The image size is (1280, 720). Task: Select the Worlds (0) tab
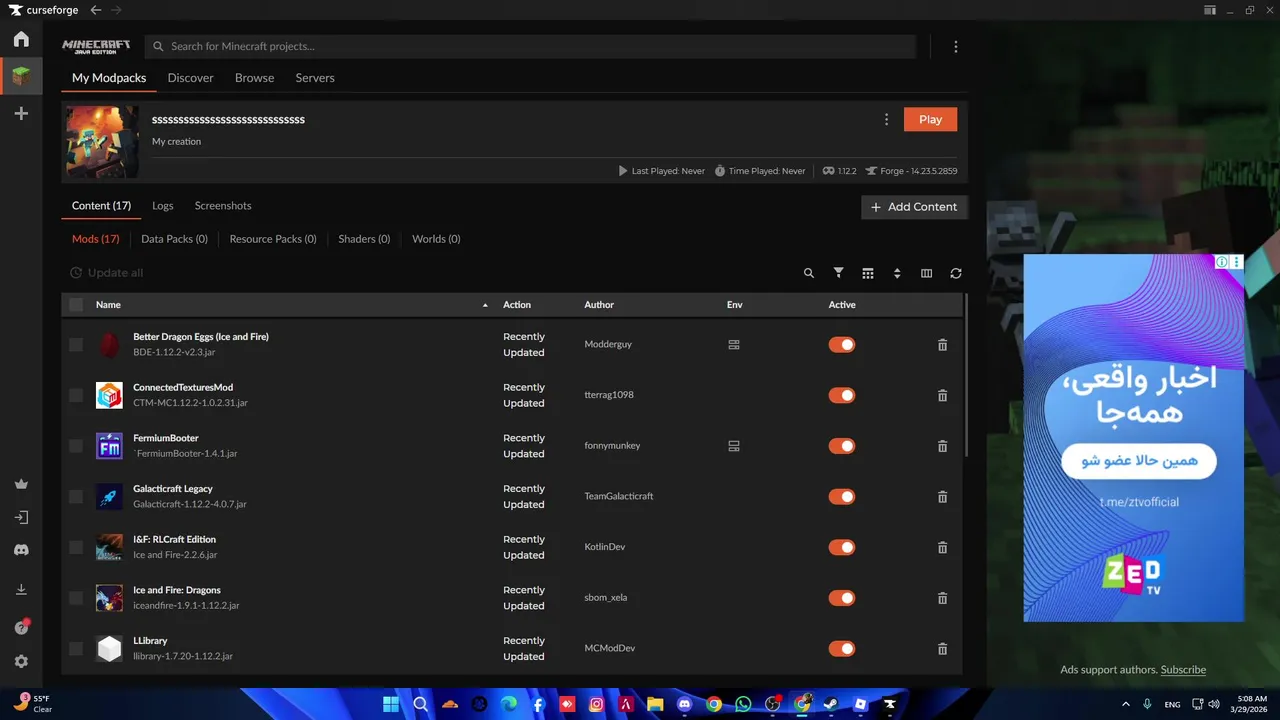tap(436, 239)
